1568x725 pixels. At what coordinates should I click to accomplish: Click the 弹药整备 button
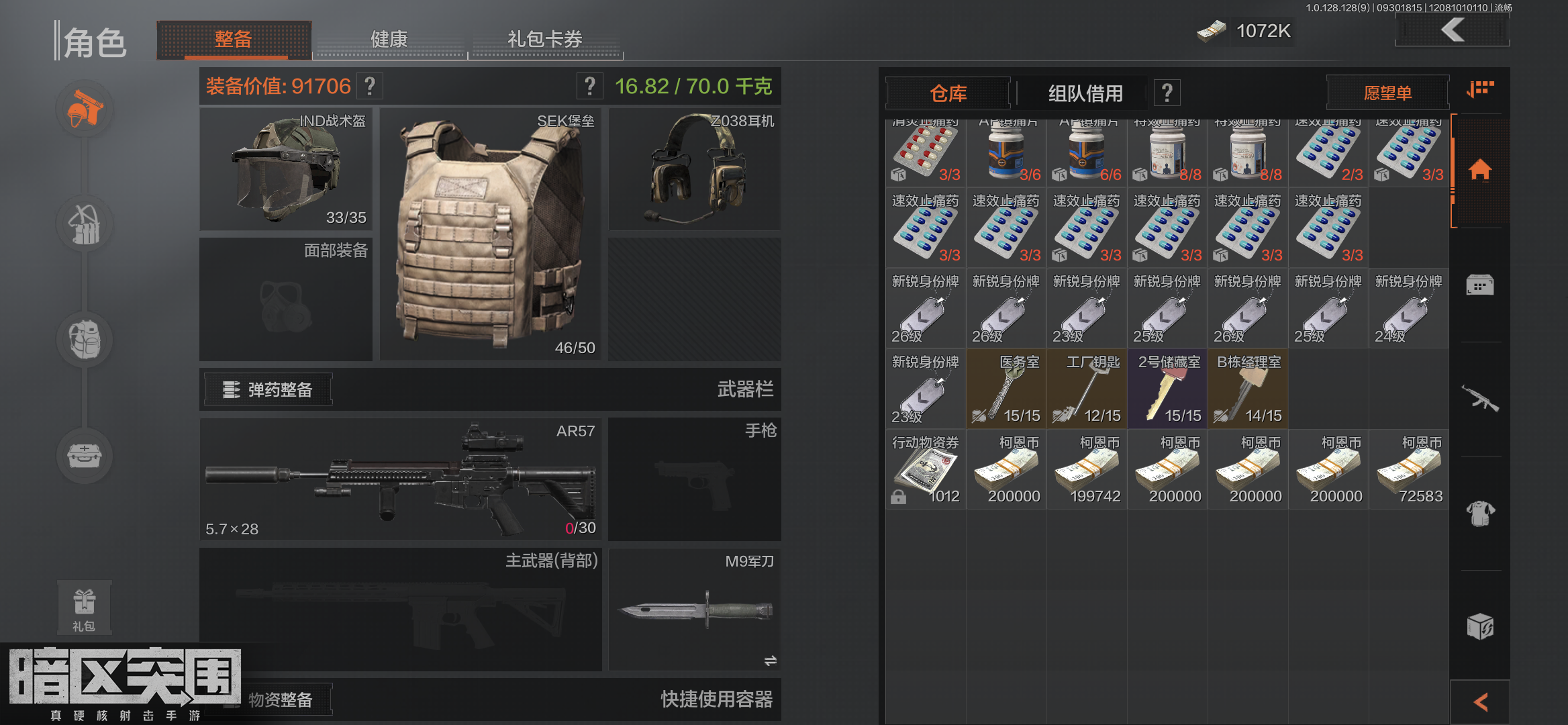point(268,389)
